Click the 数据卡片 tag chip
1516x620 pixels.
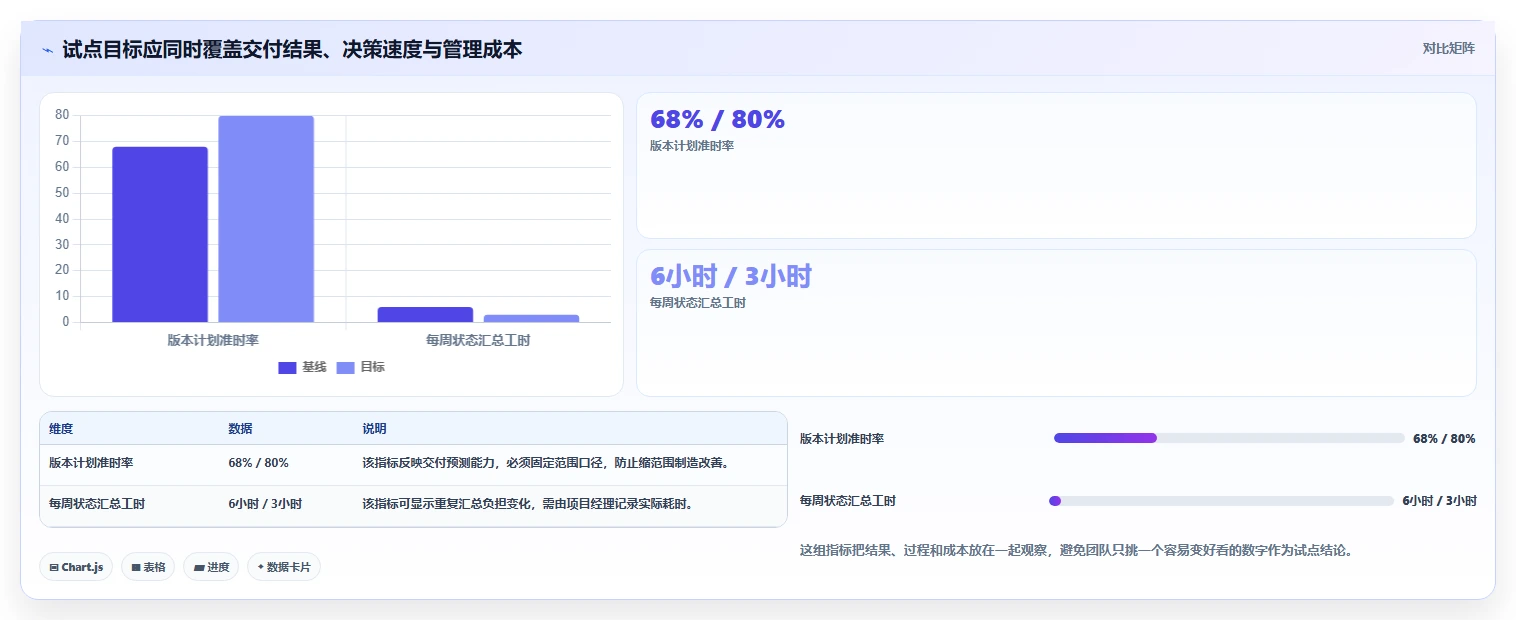click(284, 567)
